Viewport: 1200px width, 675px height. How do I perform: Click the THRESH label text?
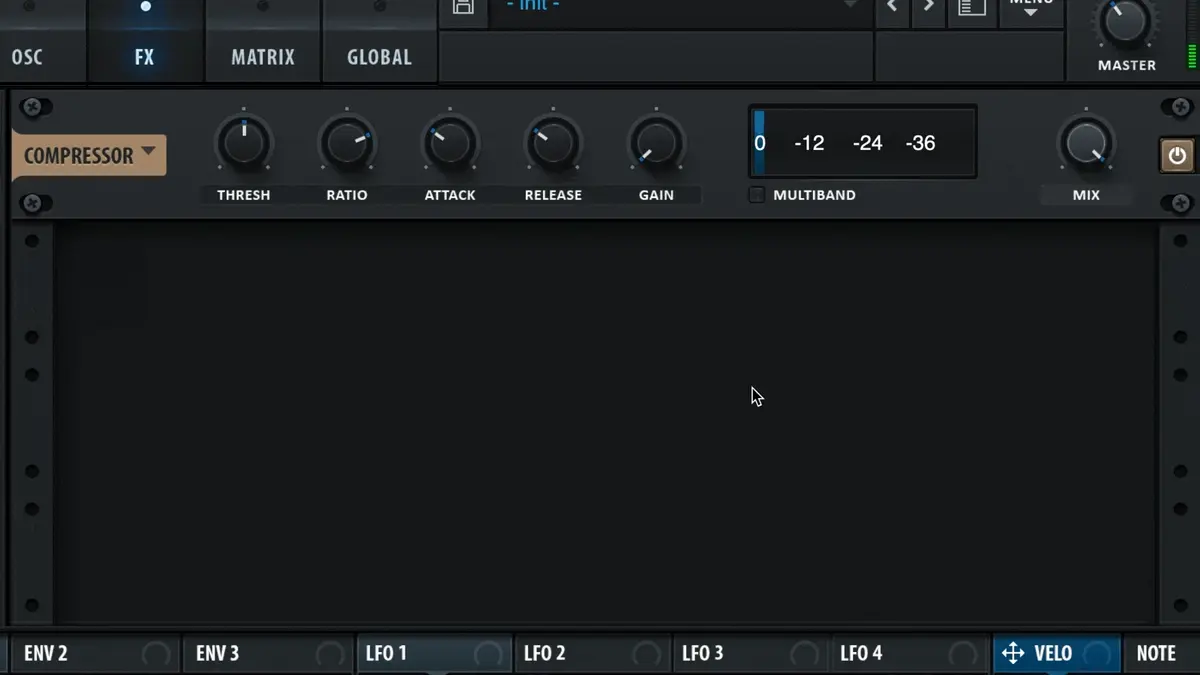coord(243,195)
